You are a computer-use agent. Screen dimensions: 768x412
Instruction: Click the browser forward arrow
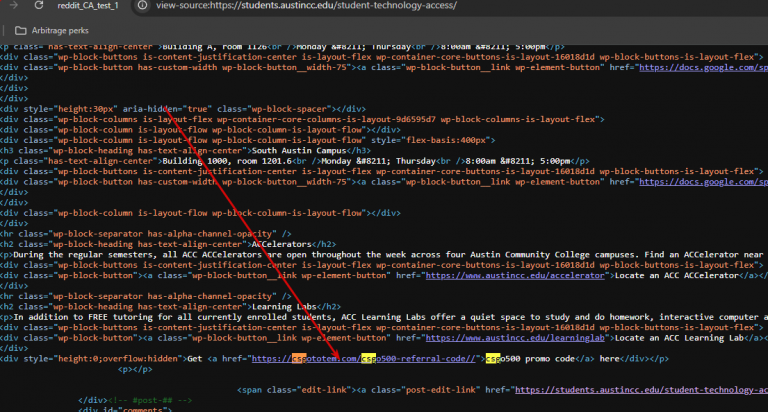[14, 5]
